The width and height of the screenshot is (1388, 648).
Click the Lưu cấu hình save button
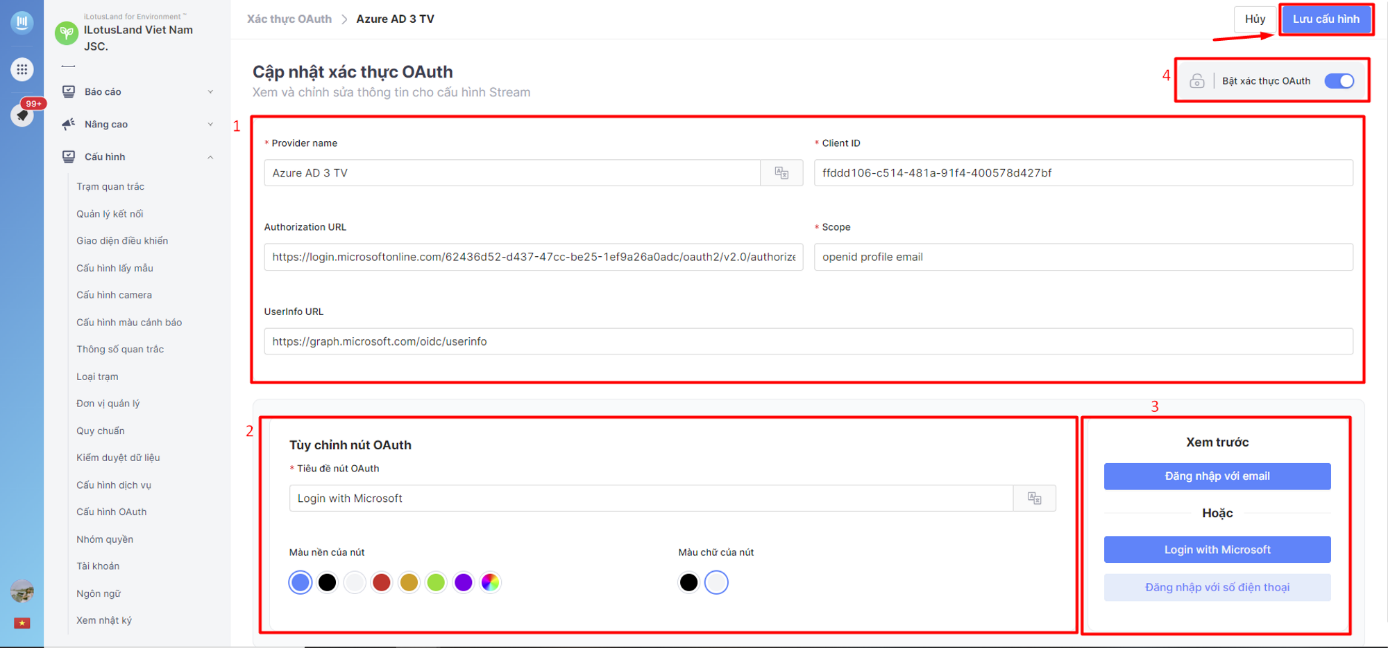tap(1326, 19)
